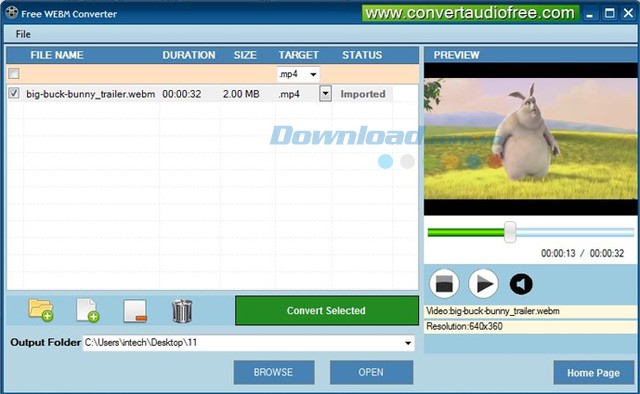
Task: Click the add file icon
Action: click(88, 310)
